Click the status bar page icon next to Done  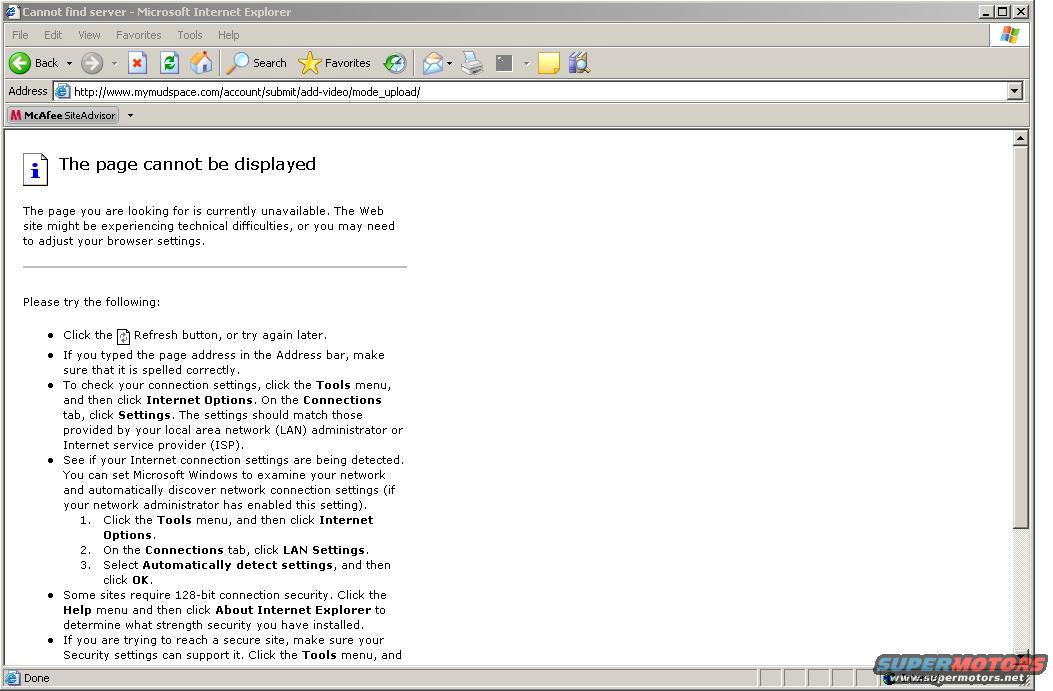12,678
